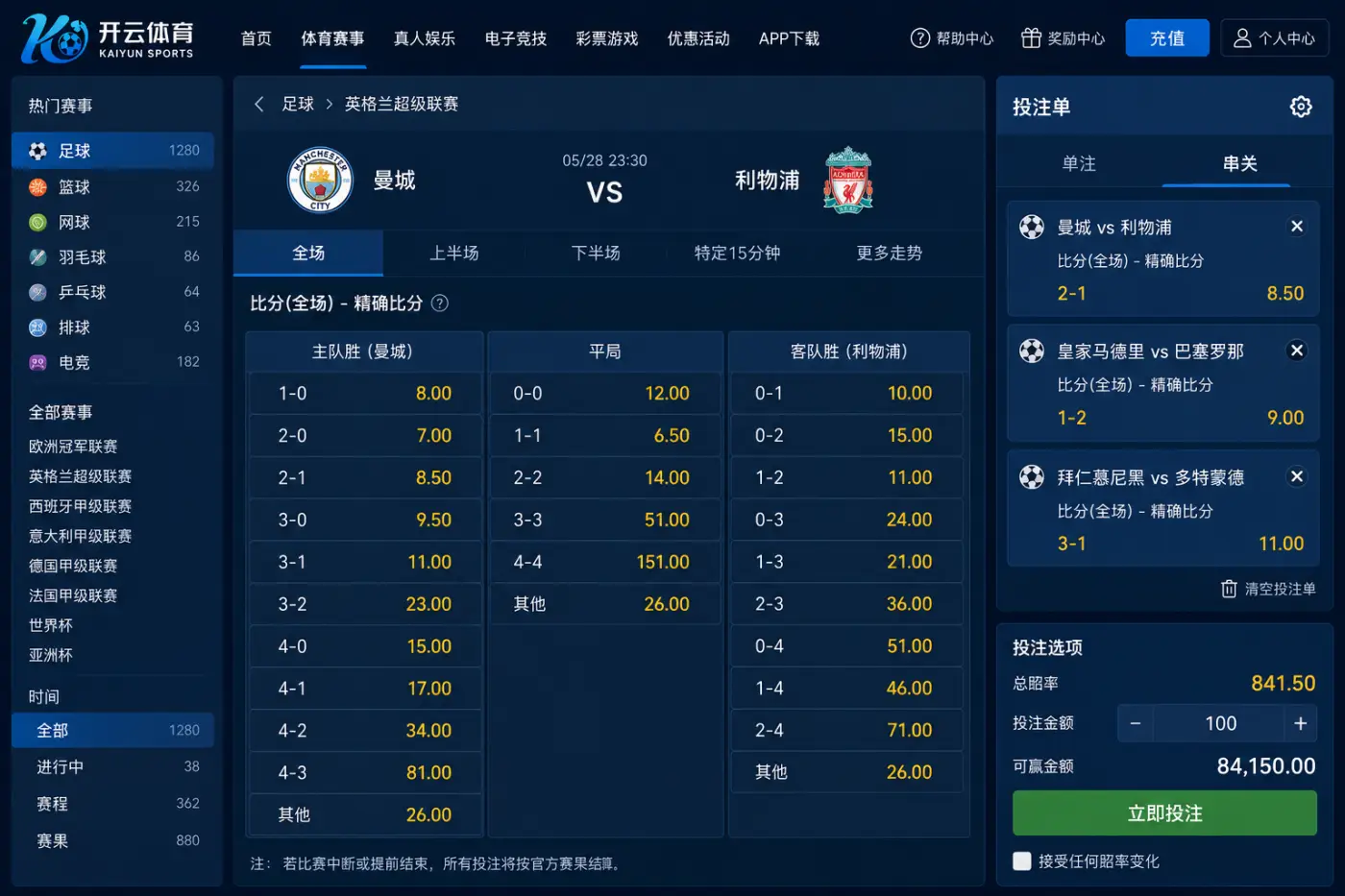
Task: Open 首页 in top navigation
Action: [256, 38]
